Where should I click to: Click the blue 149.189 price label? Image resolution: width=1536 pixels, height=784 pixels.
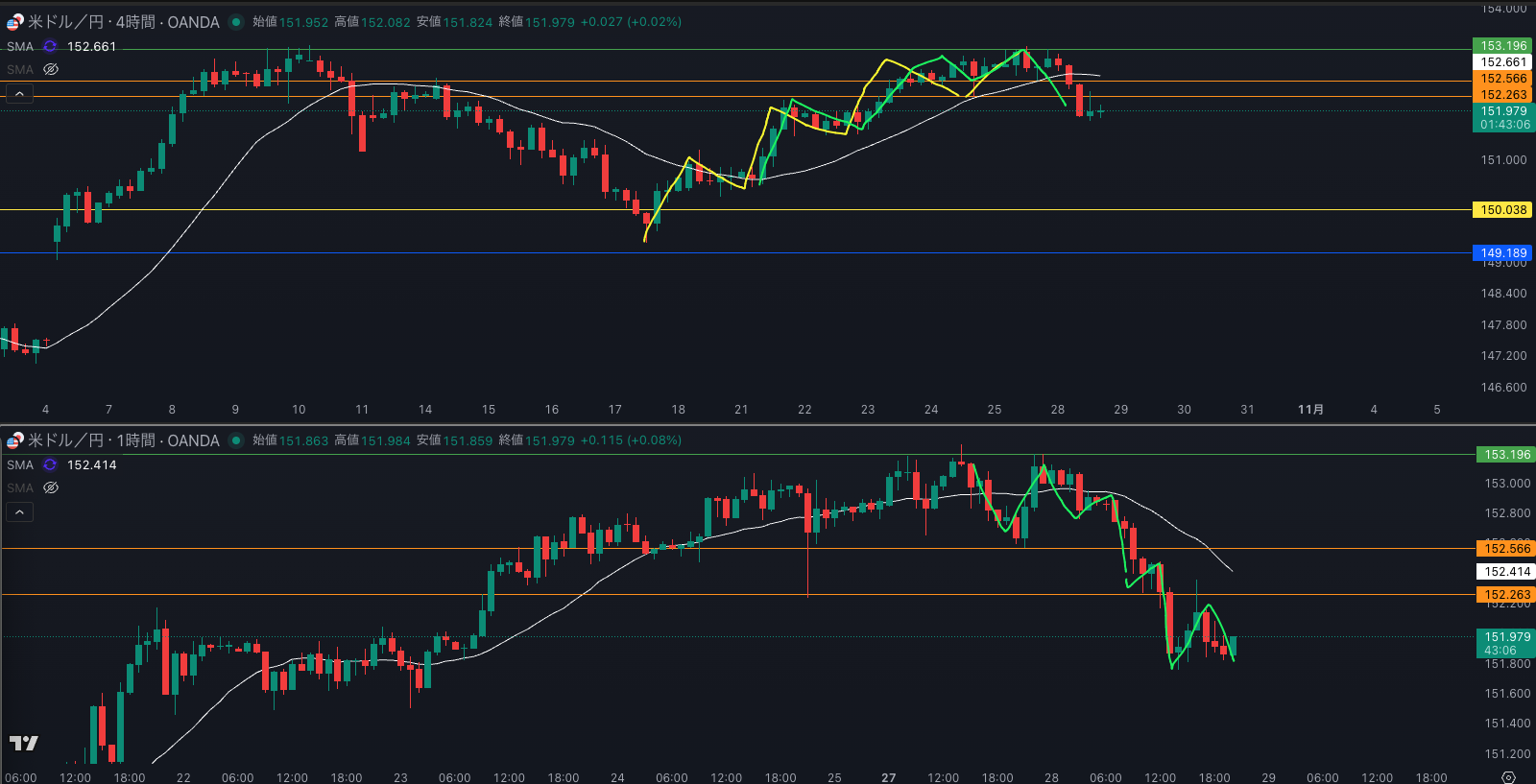tap(1502, 253)
